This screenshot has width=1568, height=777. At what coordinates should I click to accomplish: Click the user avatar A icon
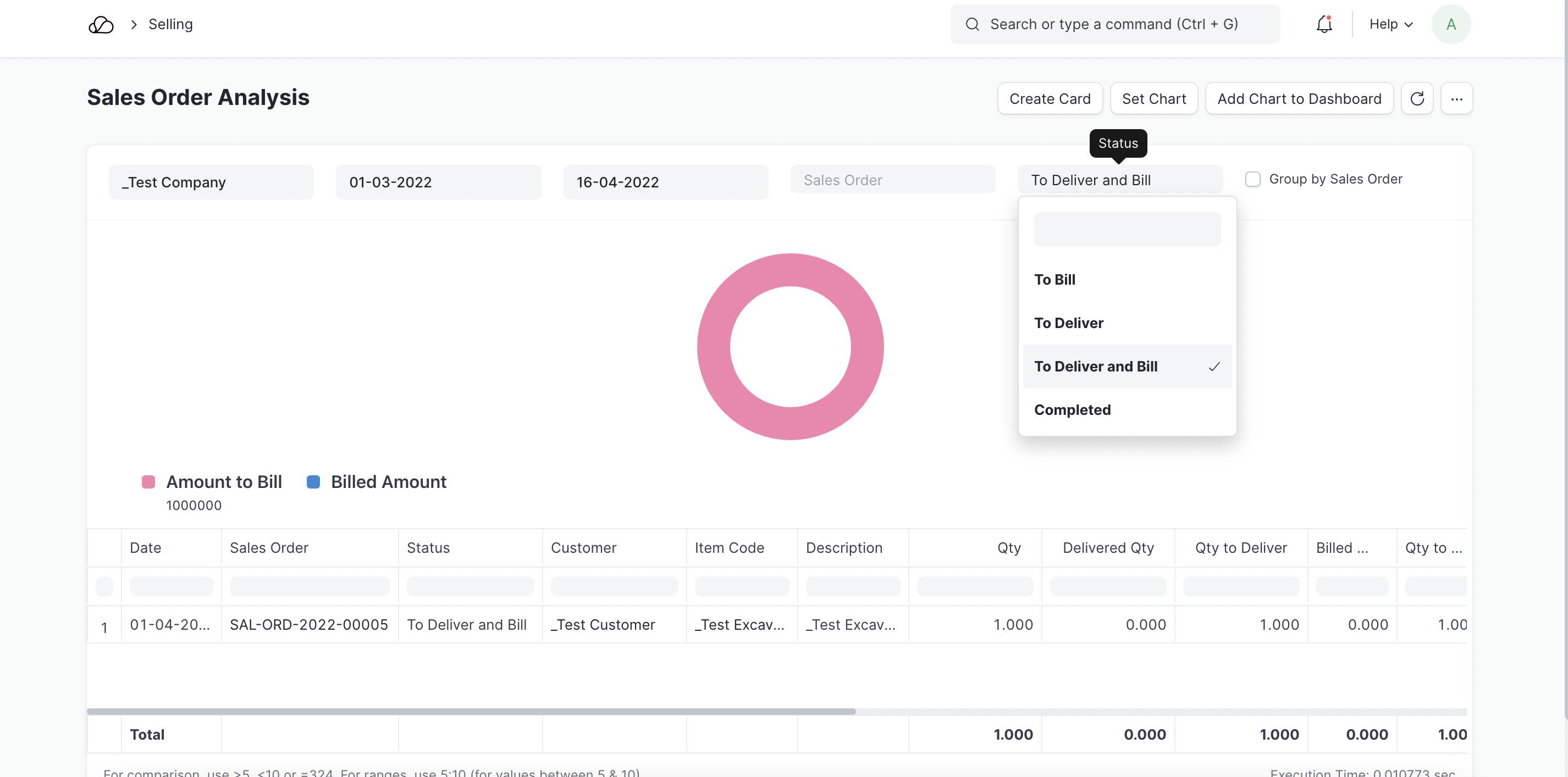(1450, 24)
